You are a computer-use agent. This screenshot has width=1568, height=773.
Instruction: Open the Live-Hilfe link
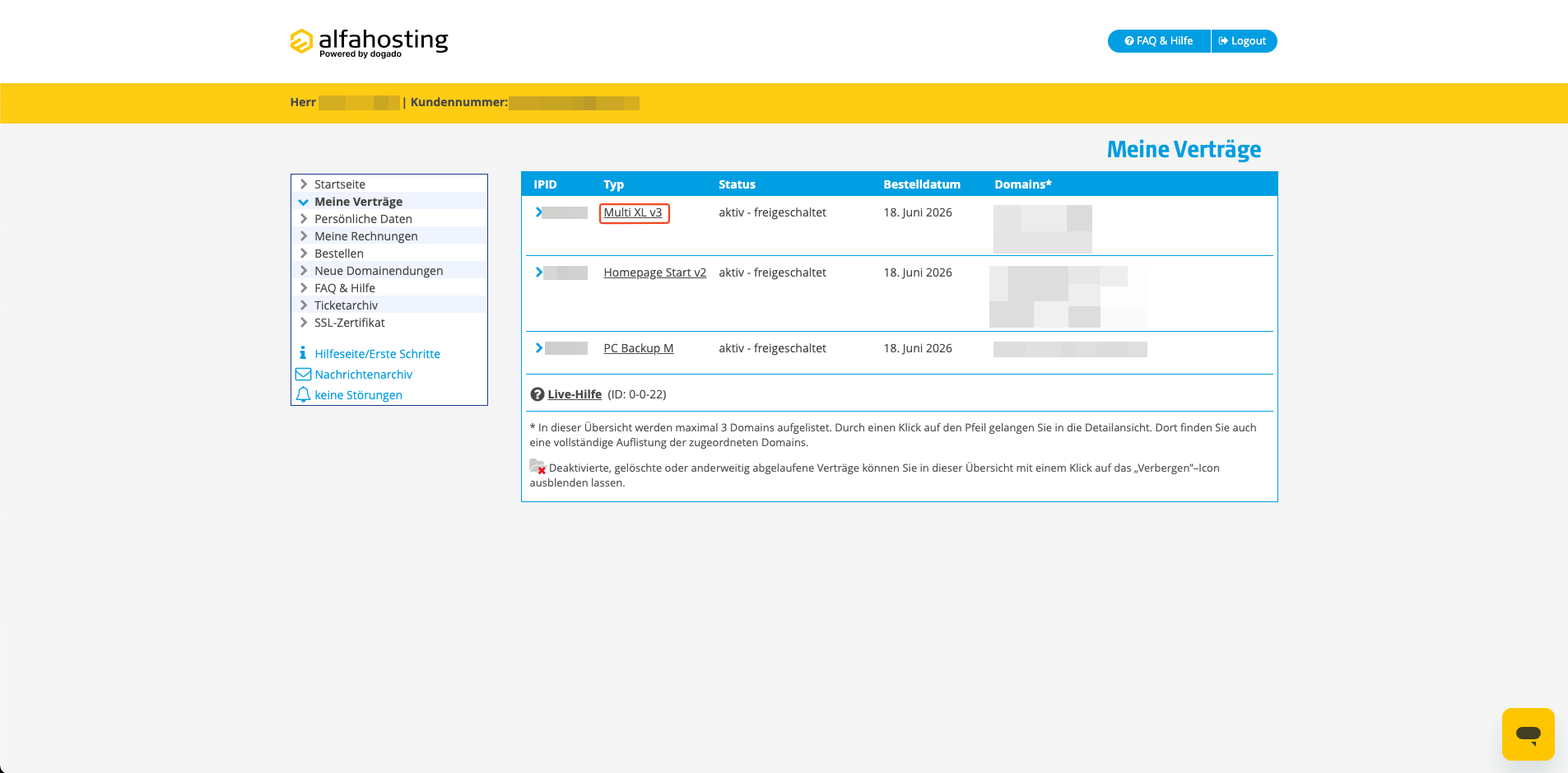tap(575, 394)
